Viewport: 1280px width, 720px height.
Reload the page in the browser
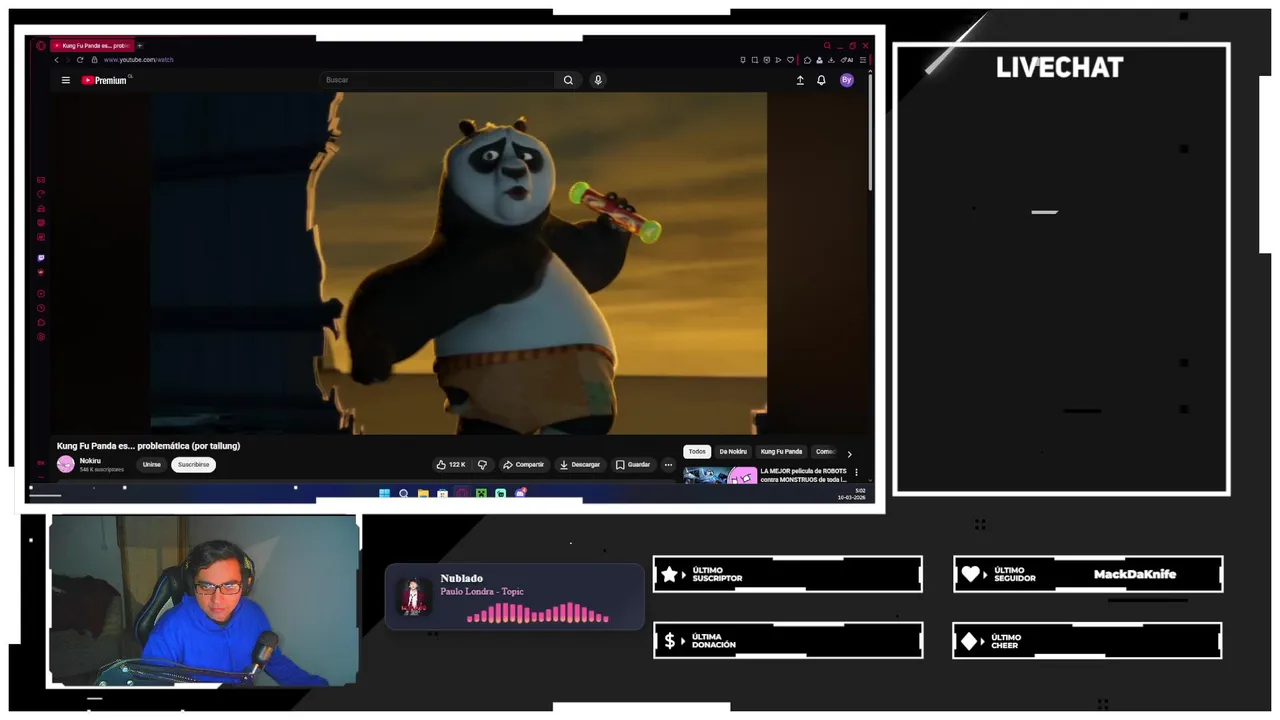[80, 60]
